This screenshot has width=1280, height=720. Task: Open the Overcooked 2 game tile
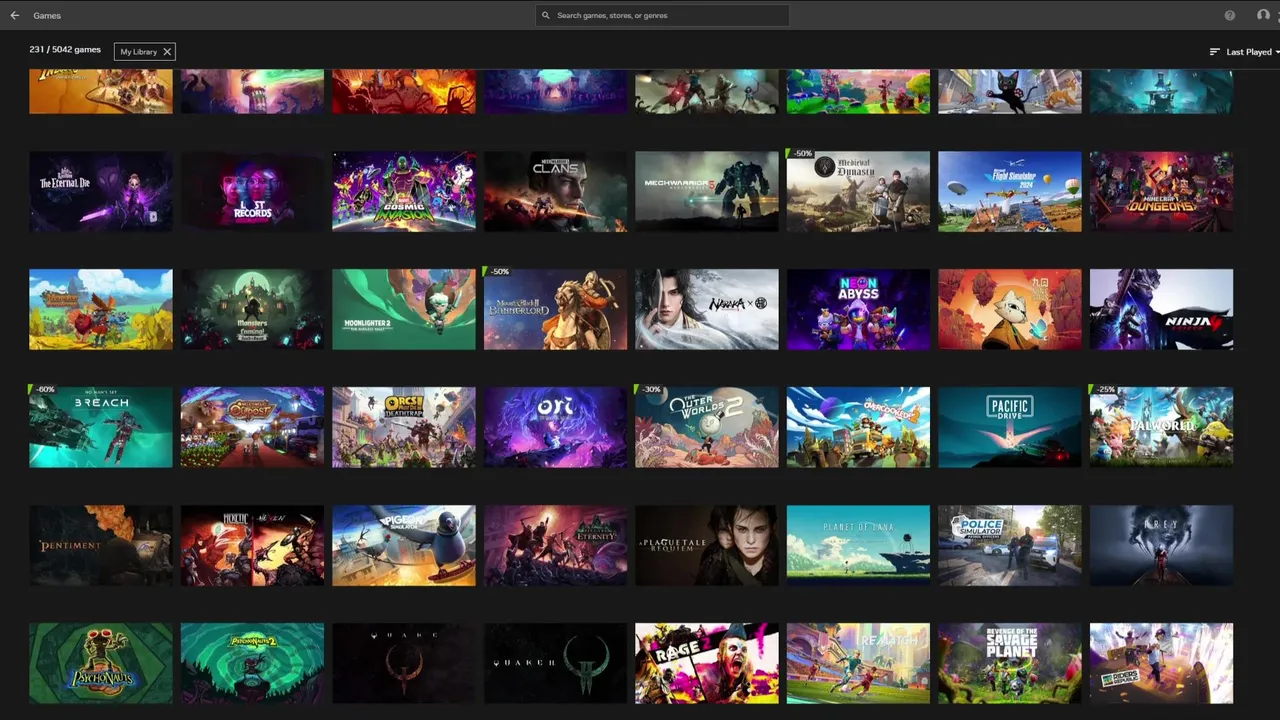pos(858,427)
